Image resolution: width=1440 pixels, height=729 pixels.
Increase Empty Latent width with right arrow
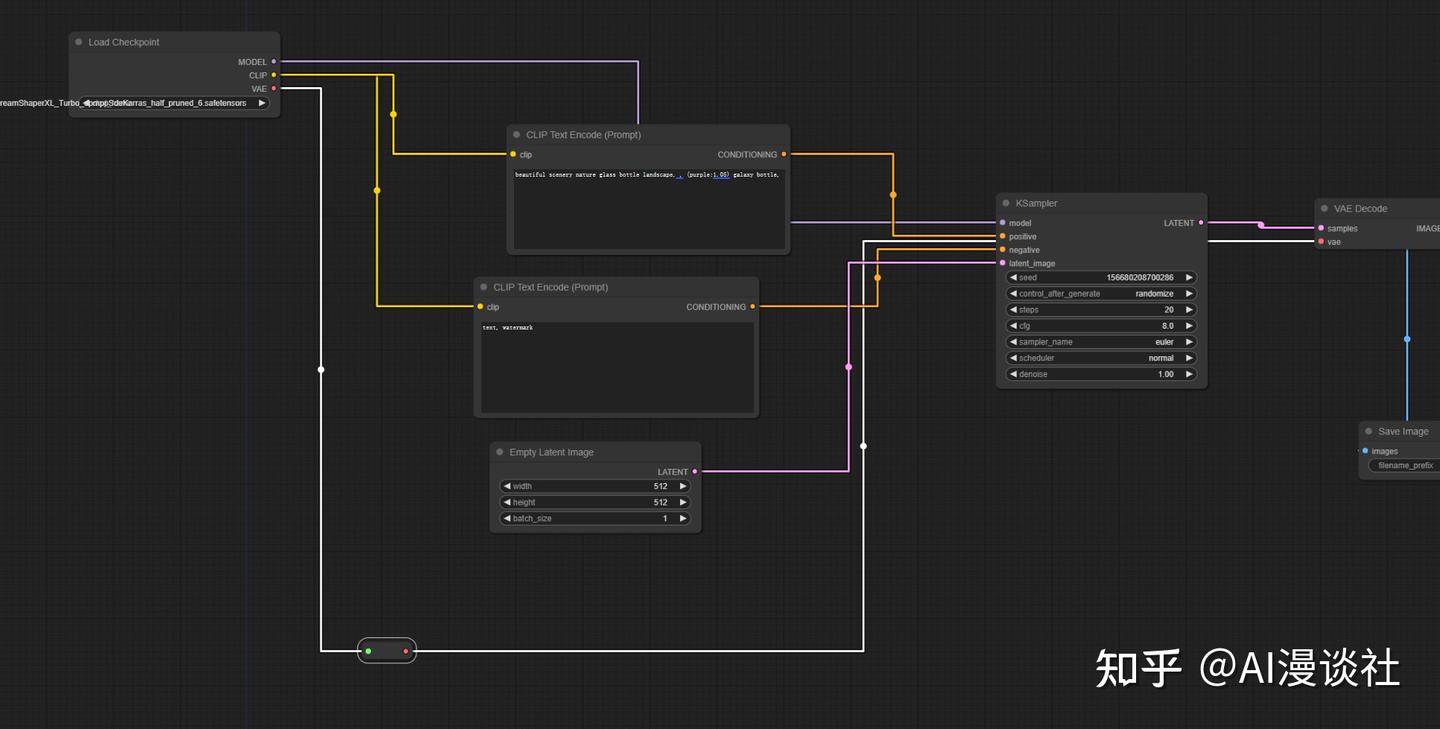point(683,486)
